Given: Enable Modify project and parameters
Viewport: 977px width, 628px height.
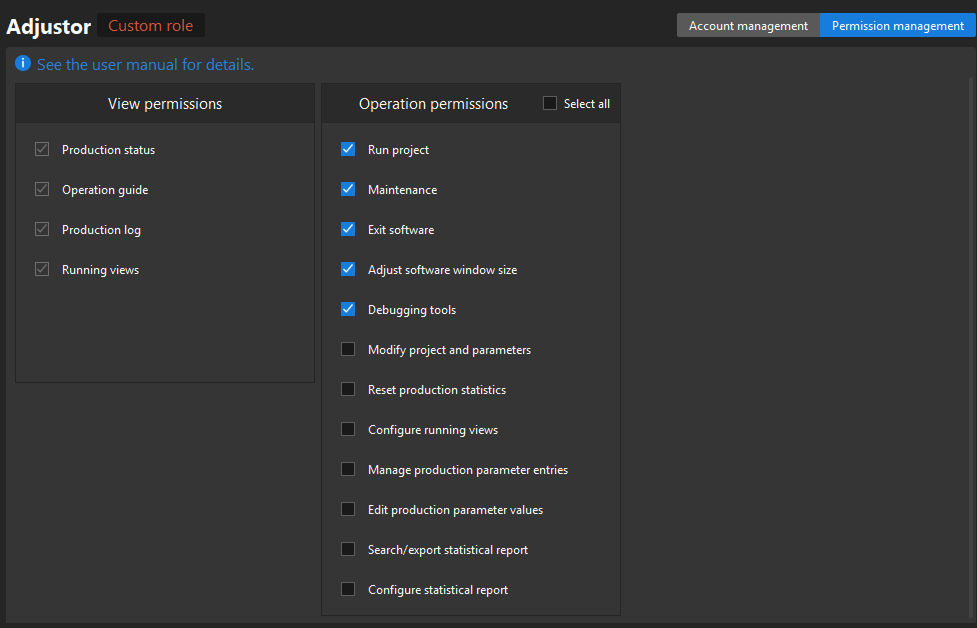Looking at the screenshot, I should click(x=348, y=349).
